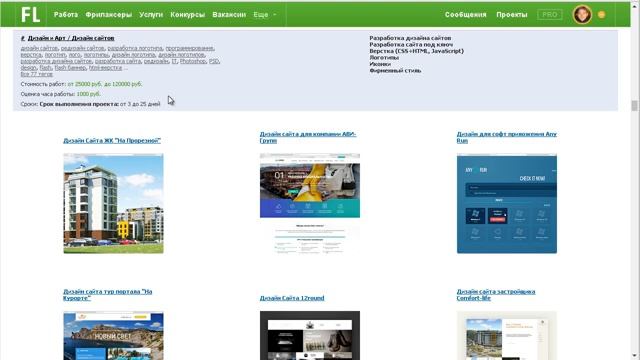Go to the Услуги section

point(151,15)
